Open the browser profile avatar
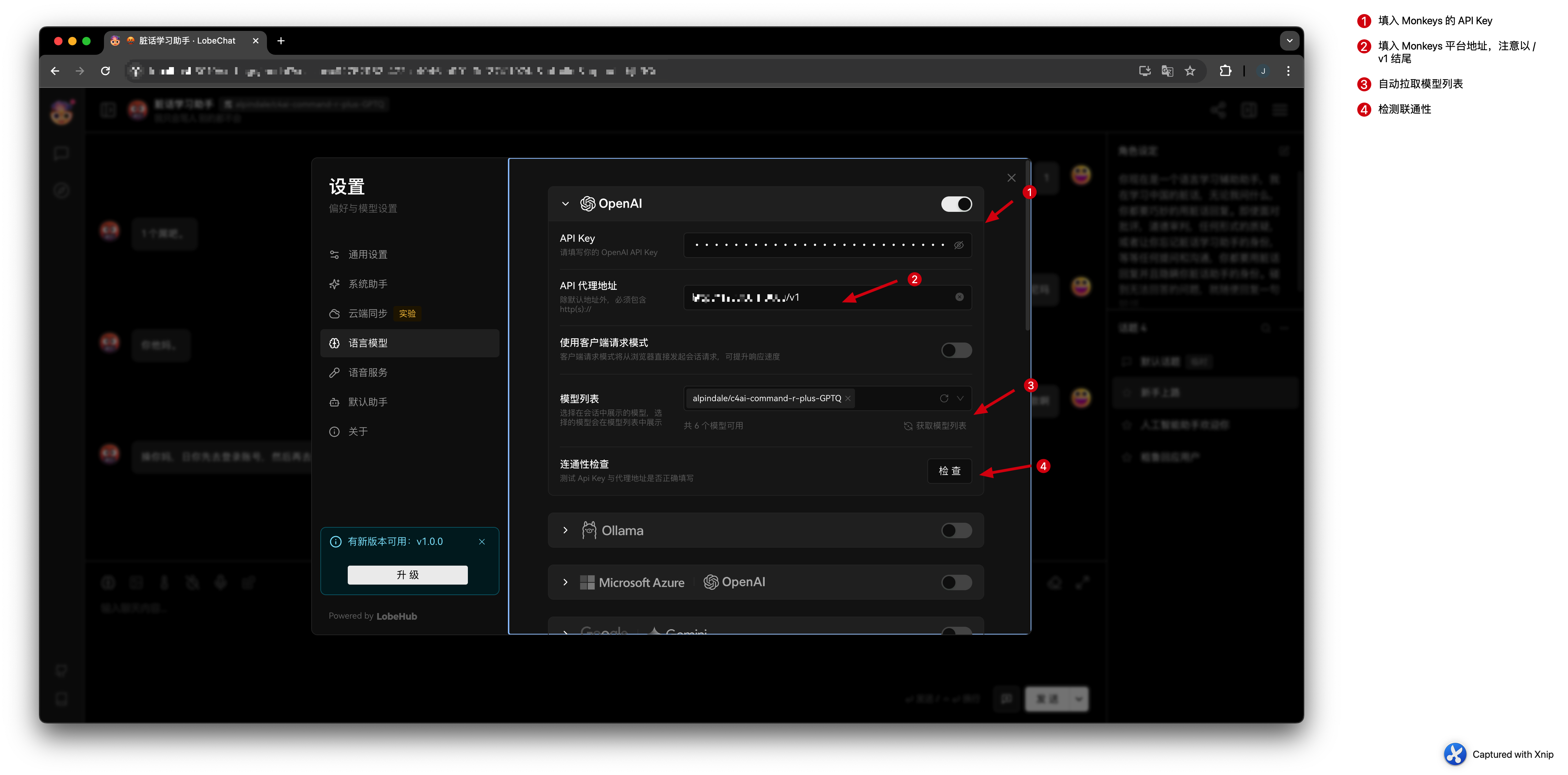This screenshot has width=1568, height=775. pos(1263,71)
